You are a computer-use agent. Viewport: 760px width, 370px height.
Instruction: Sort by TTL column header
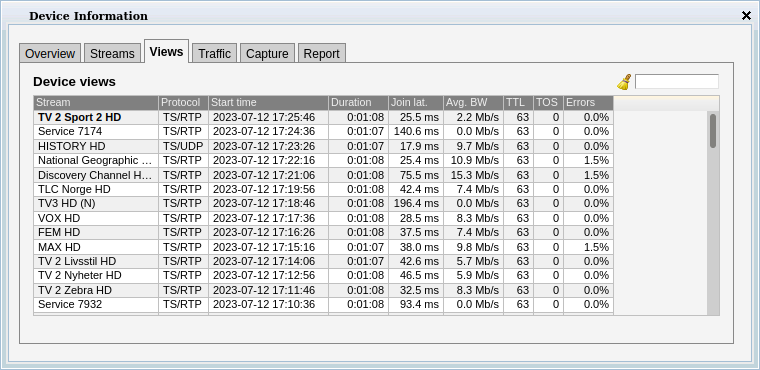click(518, 103)
